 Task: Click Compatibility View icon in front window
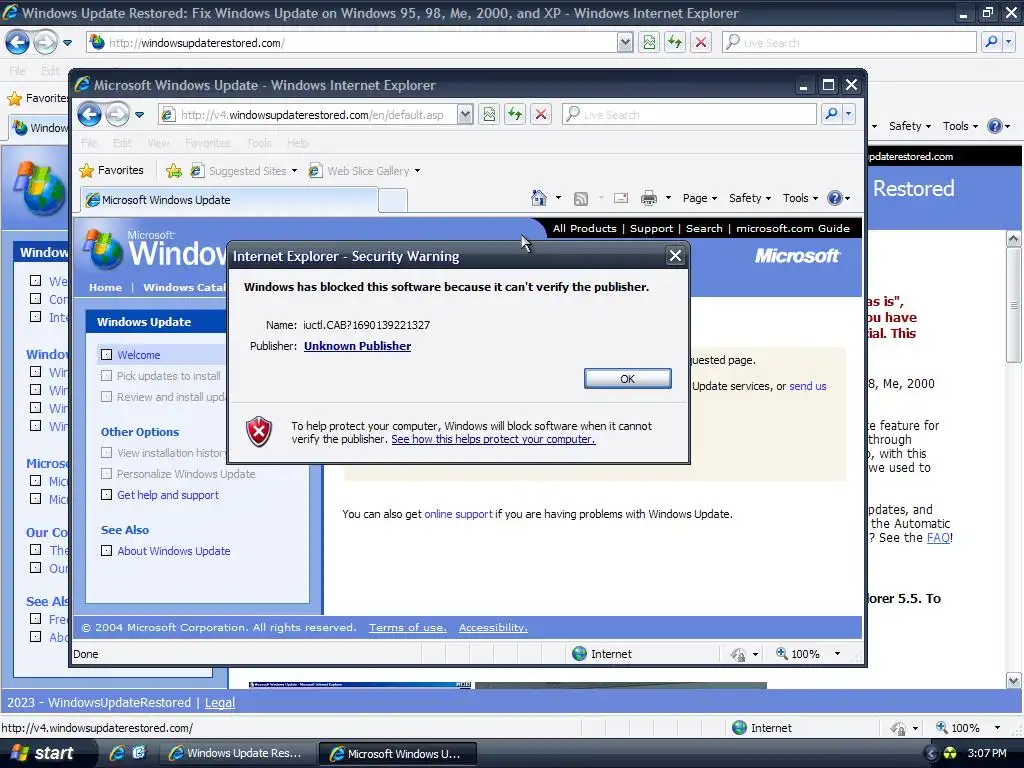[489, 115]
